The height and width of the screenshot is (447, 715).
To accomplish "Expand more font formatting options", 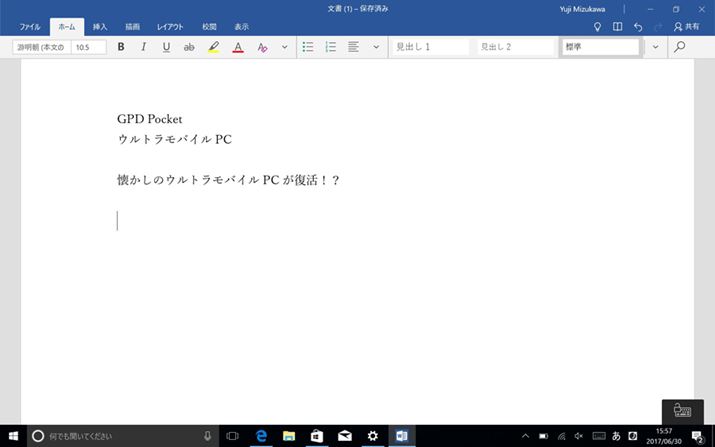I will tap(284, 47).
